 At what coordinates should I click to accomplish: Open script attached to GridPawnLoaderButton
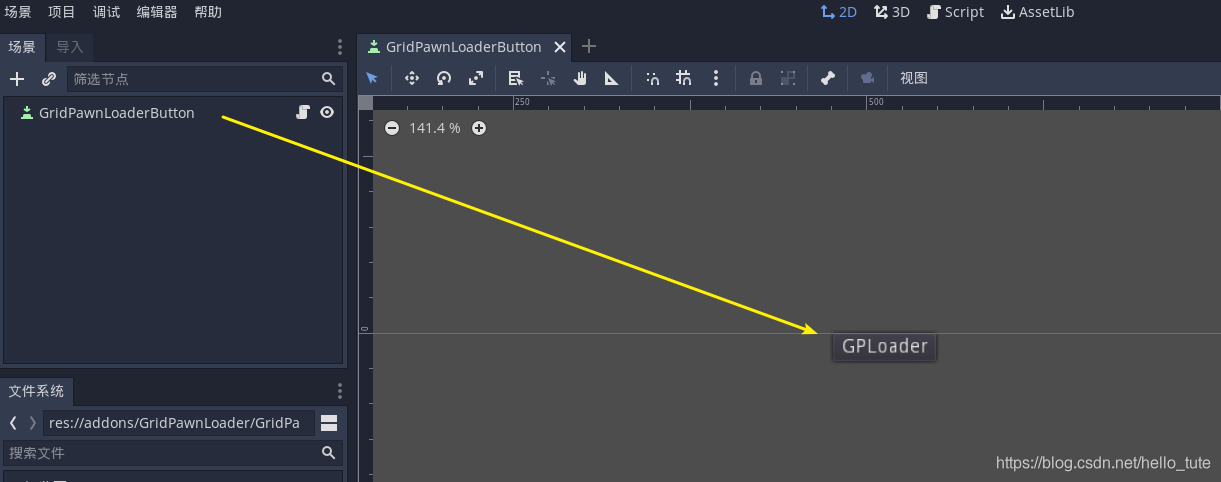[303, 113]
